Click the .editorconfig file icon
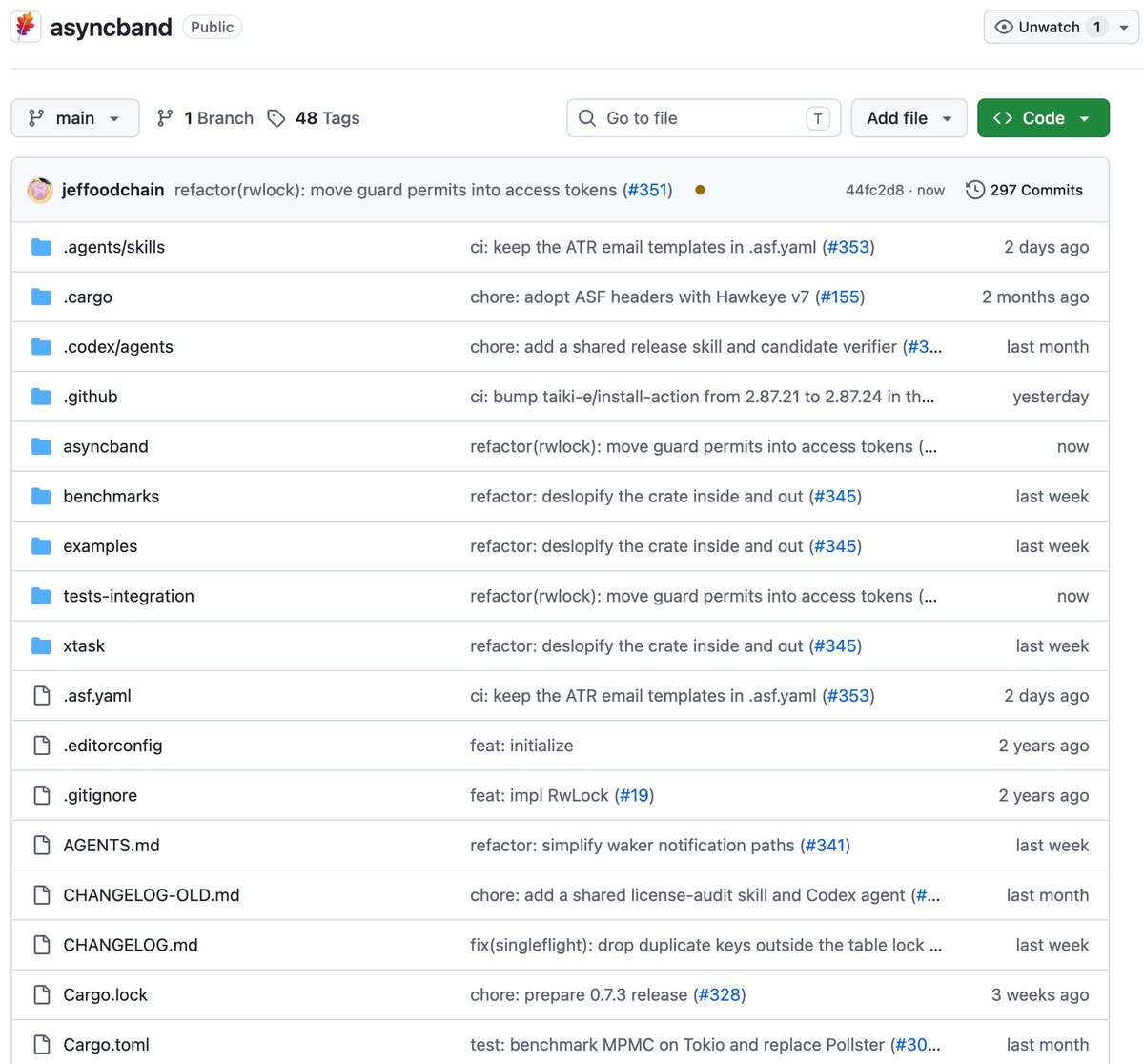Screen dimensions: 1144x1064 tap(41, 746)
